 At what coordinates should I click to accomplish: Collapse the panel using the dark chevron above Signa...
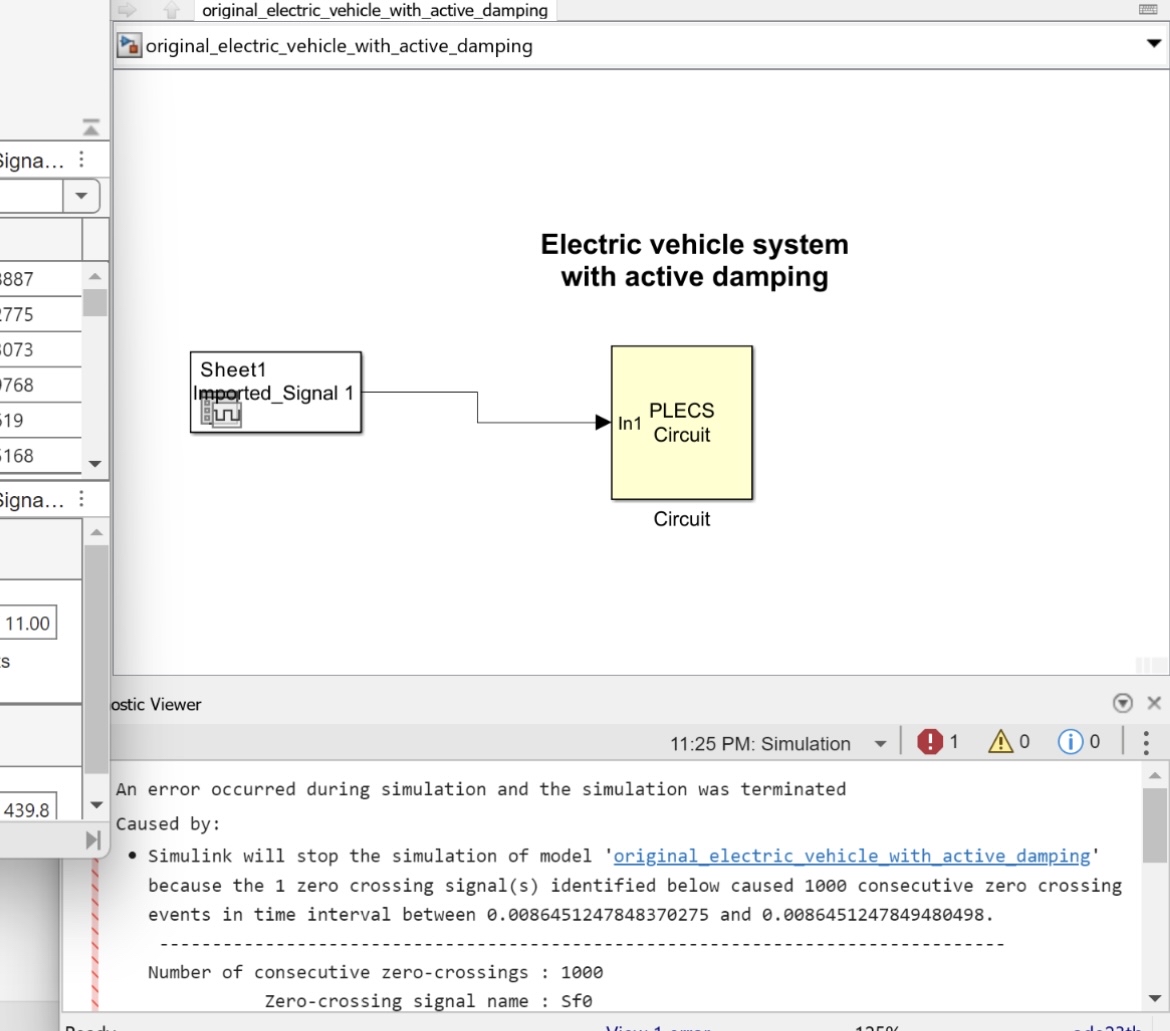coord(90,126)
